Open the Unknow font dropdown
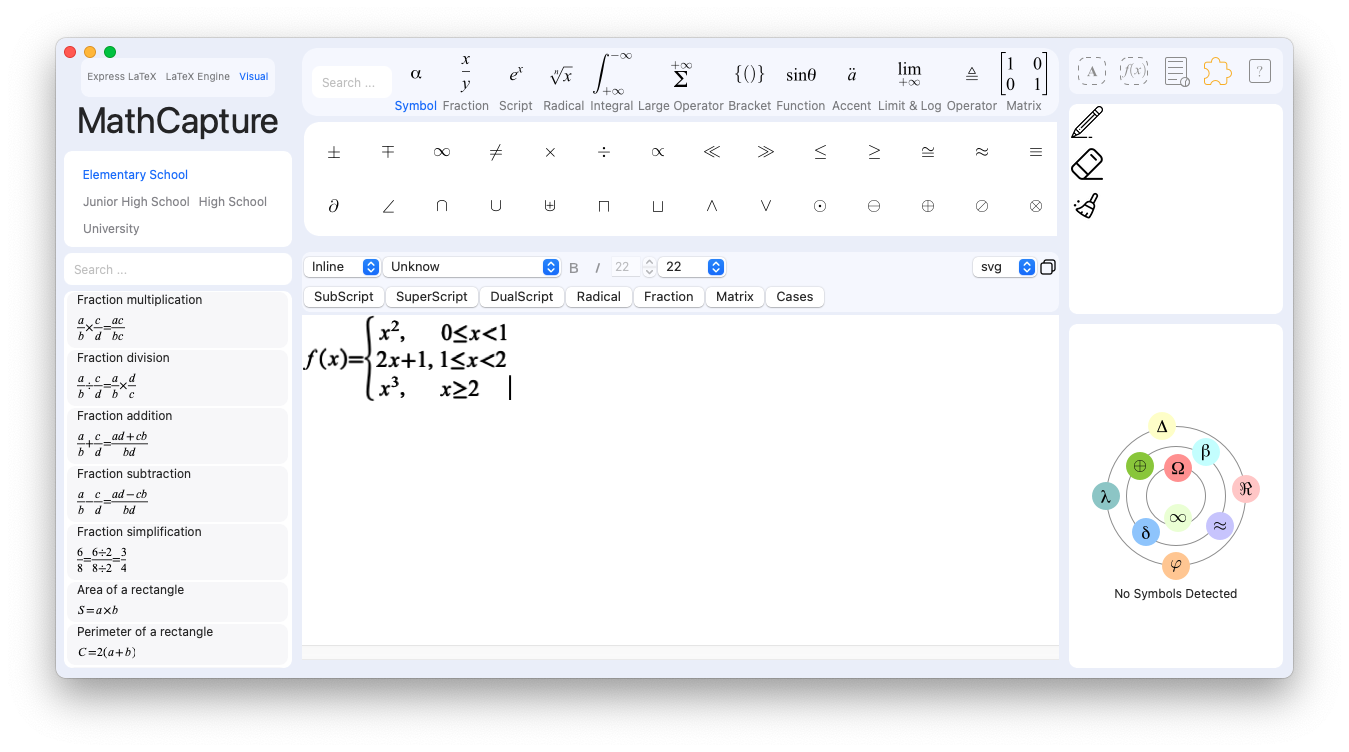This screenshot has height=752, width=1349. pyautogui.click(x=471, y=267)
